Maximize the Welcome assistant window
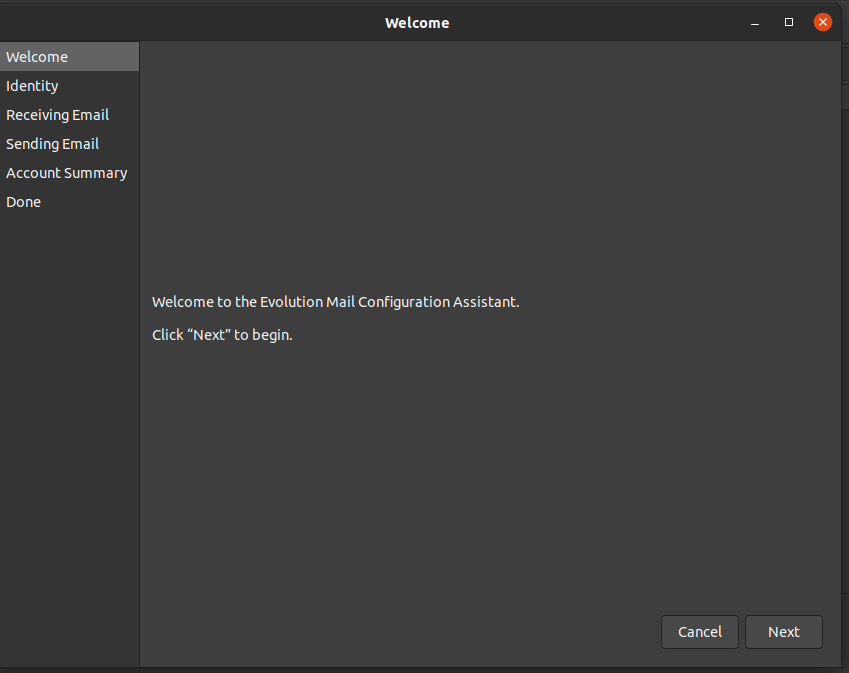 (x=789, y=22)
